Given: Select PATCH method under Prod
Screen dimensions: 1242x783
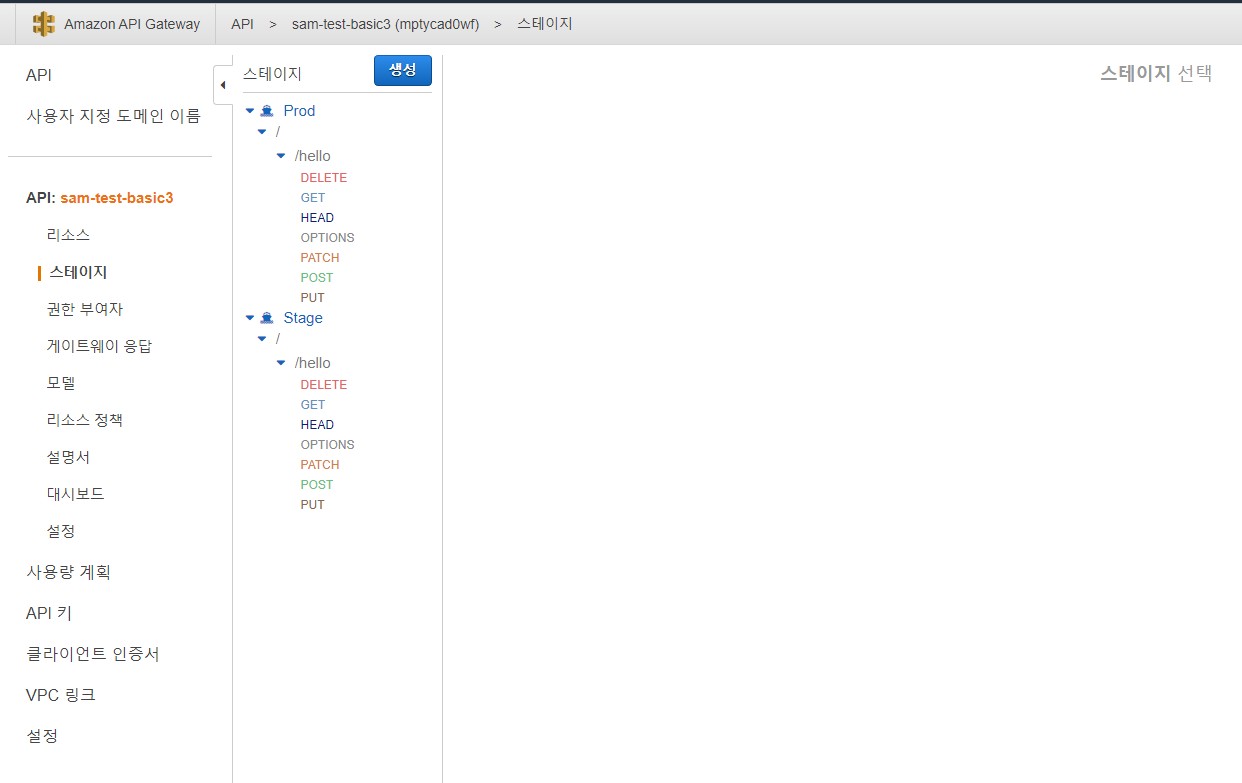Looking at the screenshot, I should pos(320,258).
